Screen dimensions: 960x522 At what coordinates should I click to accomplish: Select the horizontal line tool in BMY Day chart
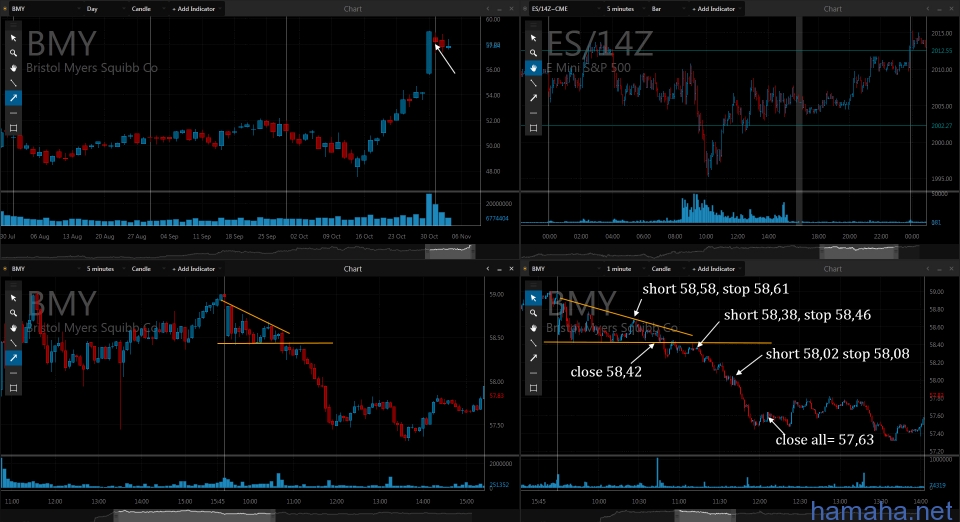[13, 113]
